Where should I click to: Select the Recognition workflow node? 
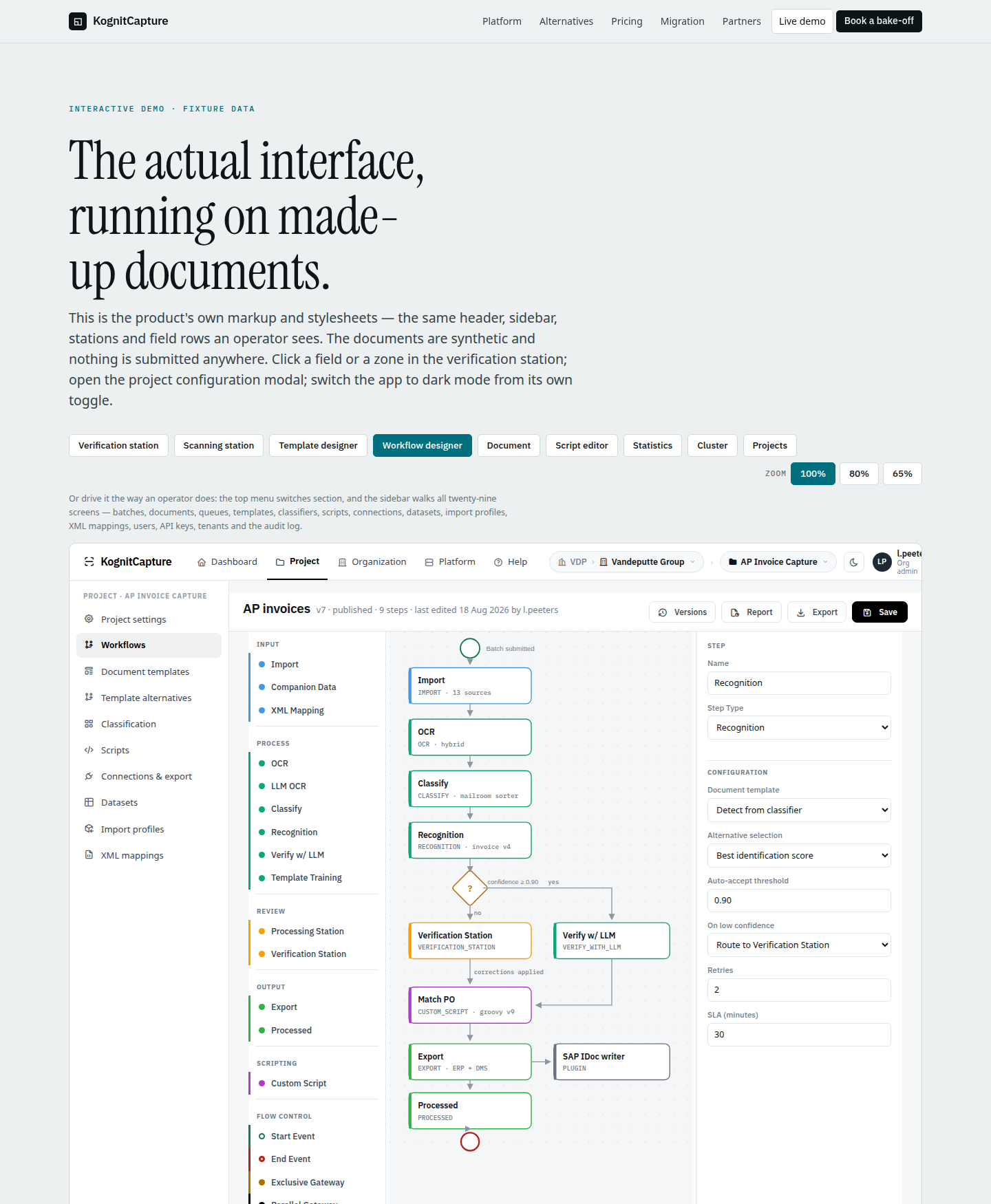470,840
